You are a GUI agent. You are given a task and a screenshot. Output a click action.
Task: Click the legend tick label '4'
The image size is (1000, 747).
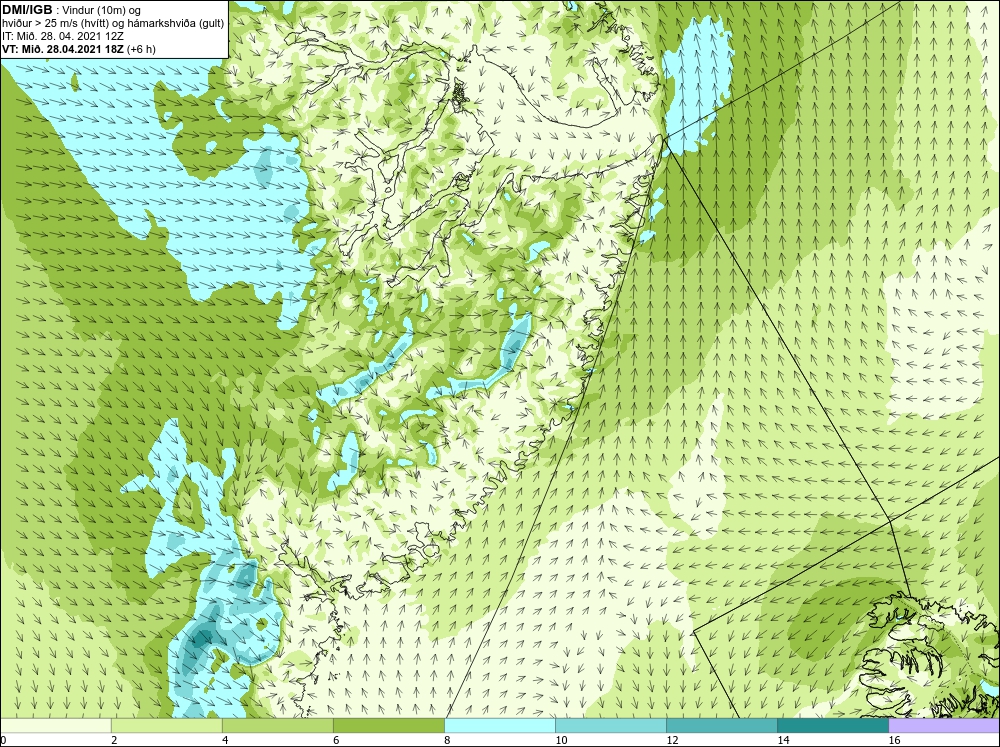pos(225,740)
